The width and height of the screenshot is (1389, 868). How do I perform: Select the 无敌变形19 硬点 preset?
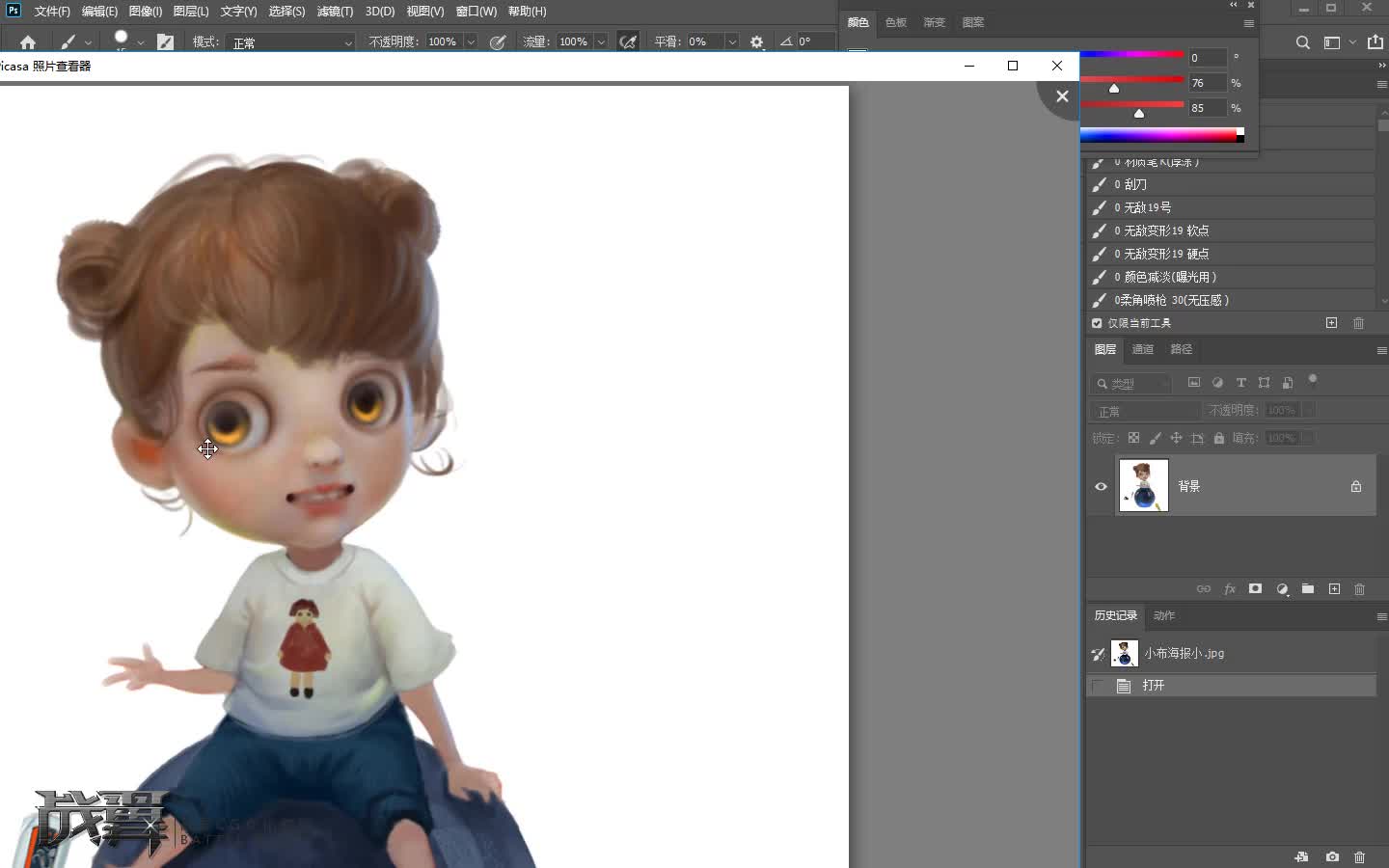[x=1231, y=254]
